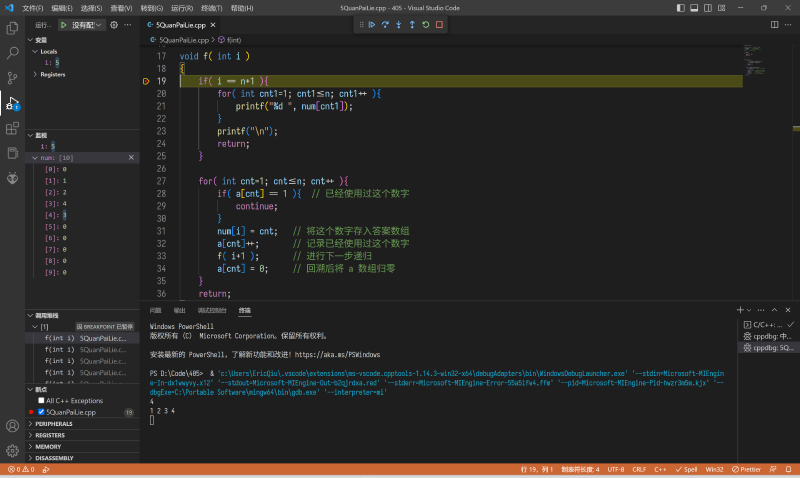The width and height of the screenshot is (800, 478).
Task: Open the Run and Debug view
Action: 12,103
